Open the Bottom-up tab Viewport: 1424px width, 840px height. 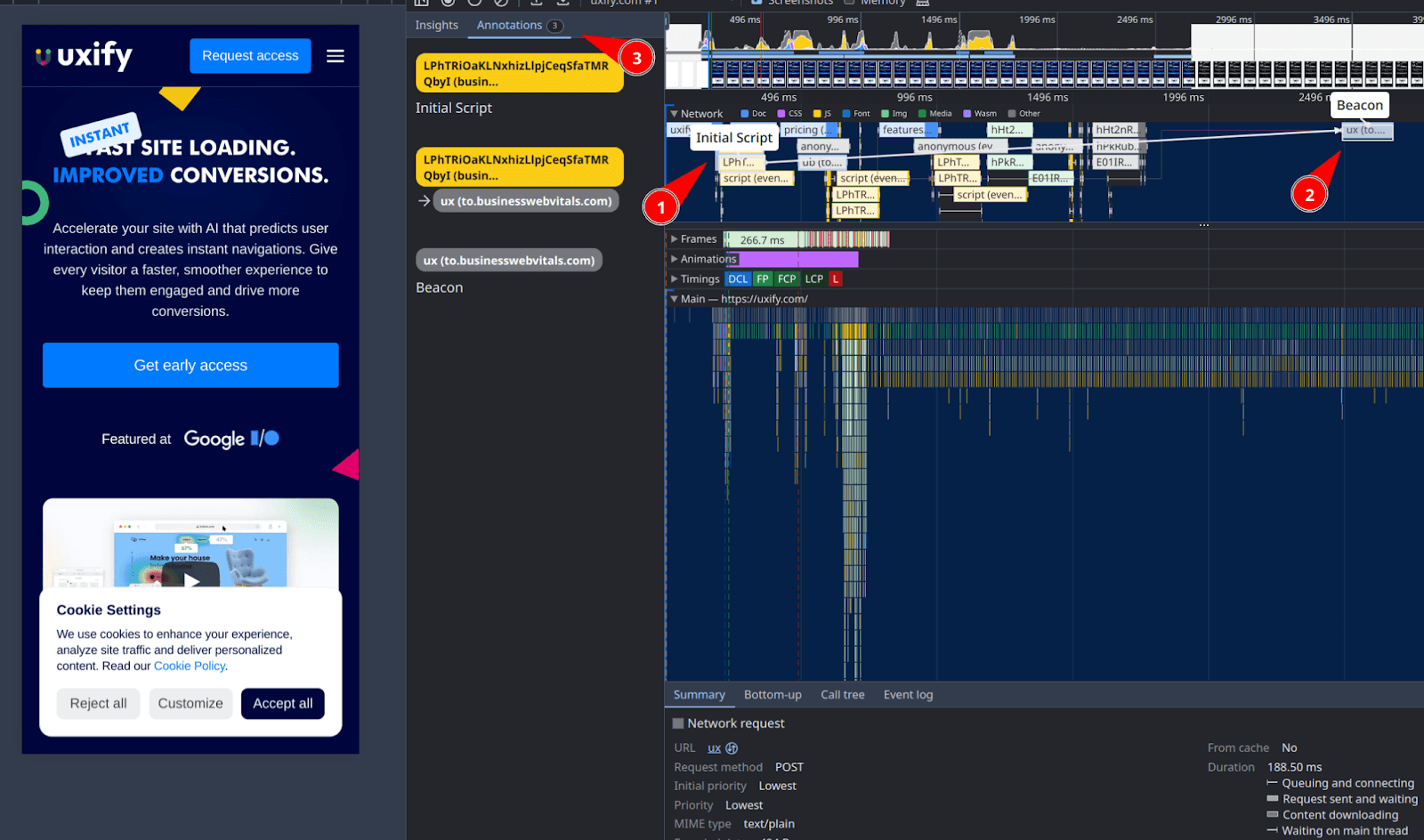(x=773, y=694)
